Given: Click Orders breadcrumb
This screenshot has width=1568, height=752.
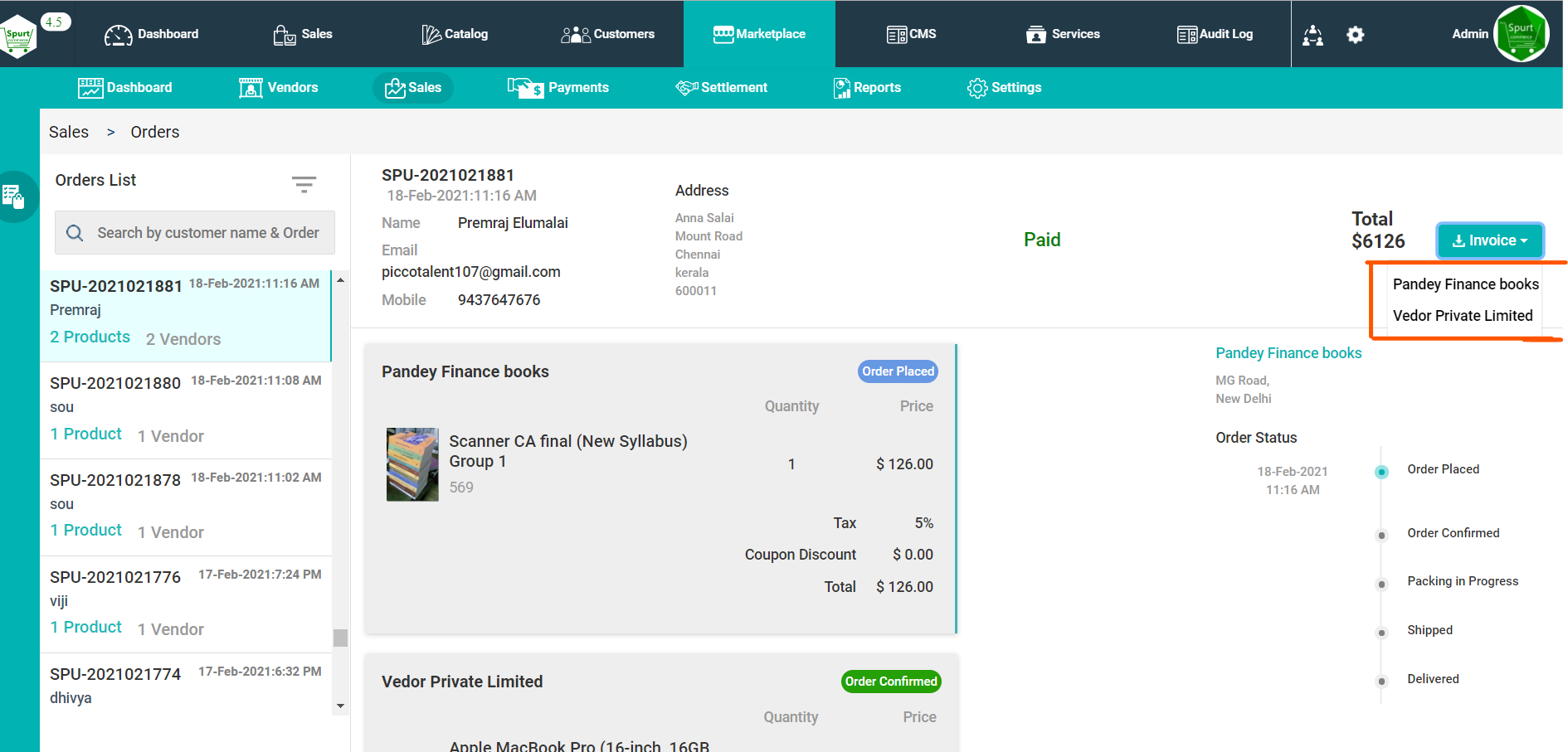Looking at the screenshot, I should click(155, 132).
